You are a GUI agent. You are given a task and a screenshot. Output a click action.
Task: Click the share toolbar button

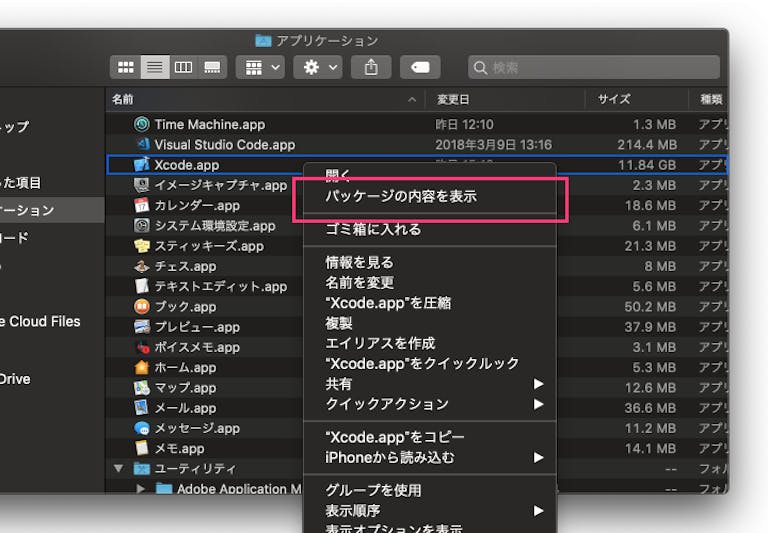[371, 67]
